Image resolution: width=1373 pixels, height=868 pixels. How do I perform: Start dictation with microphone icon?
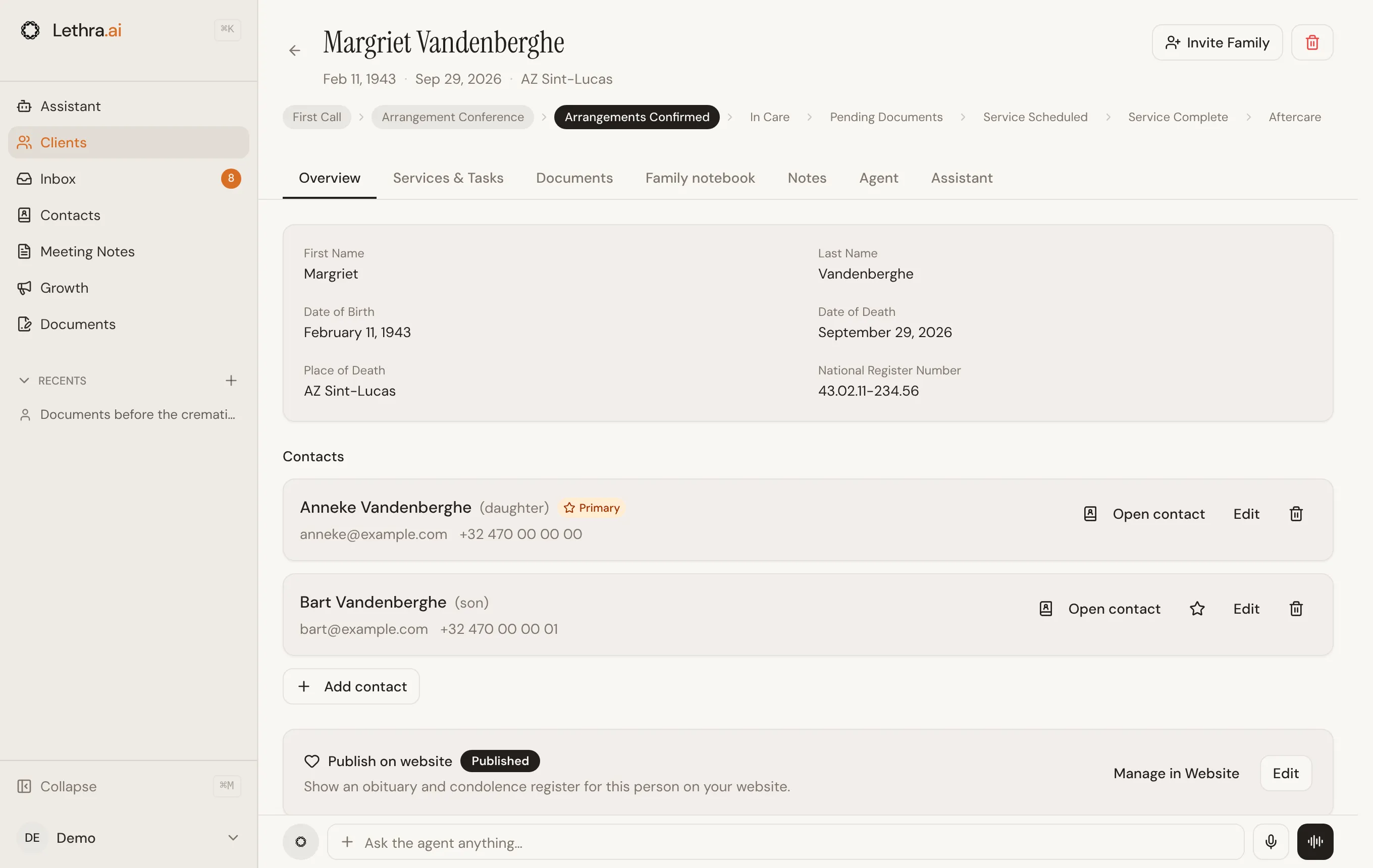coord(1271,842)
